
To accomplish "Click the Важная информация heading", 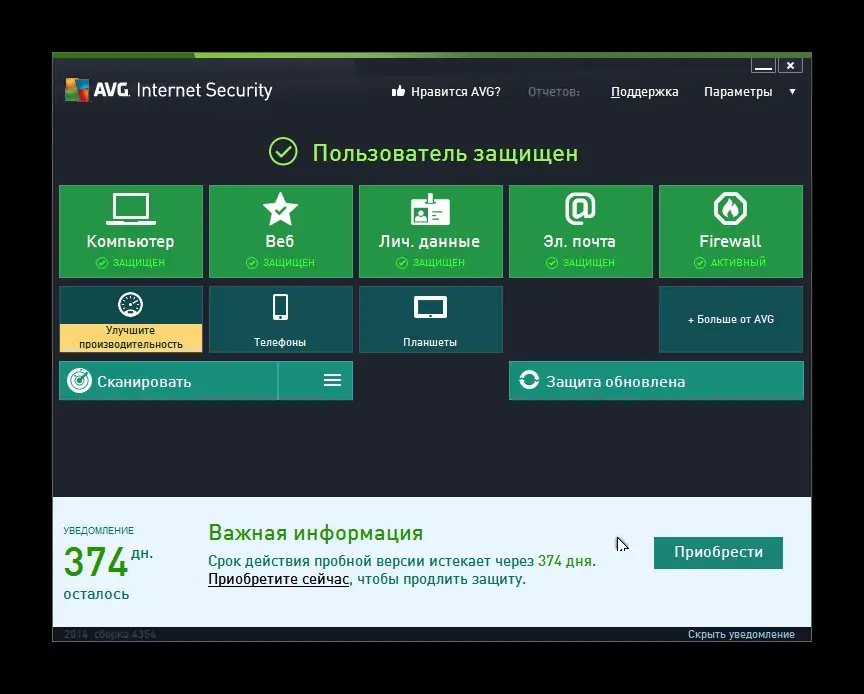I will click(x=316, y=533).
